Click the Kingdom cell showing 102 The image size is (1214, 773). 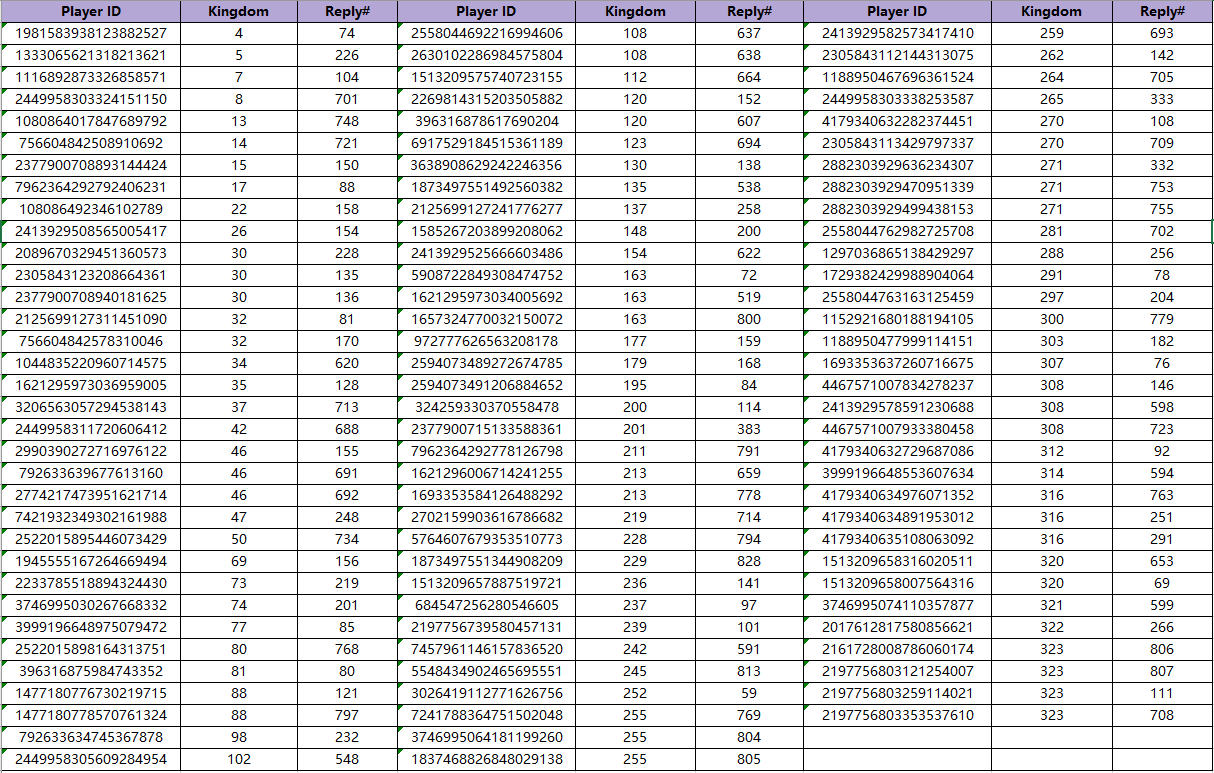(239, 760)
